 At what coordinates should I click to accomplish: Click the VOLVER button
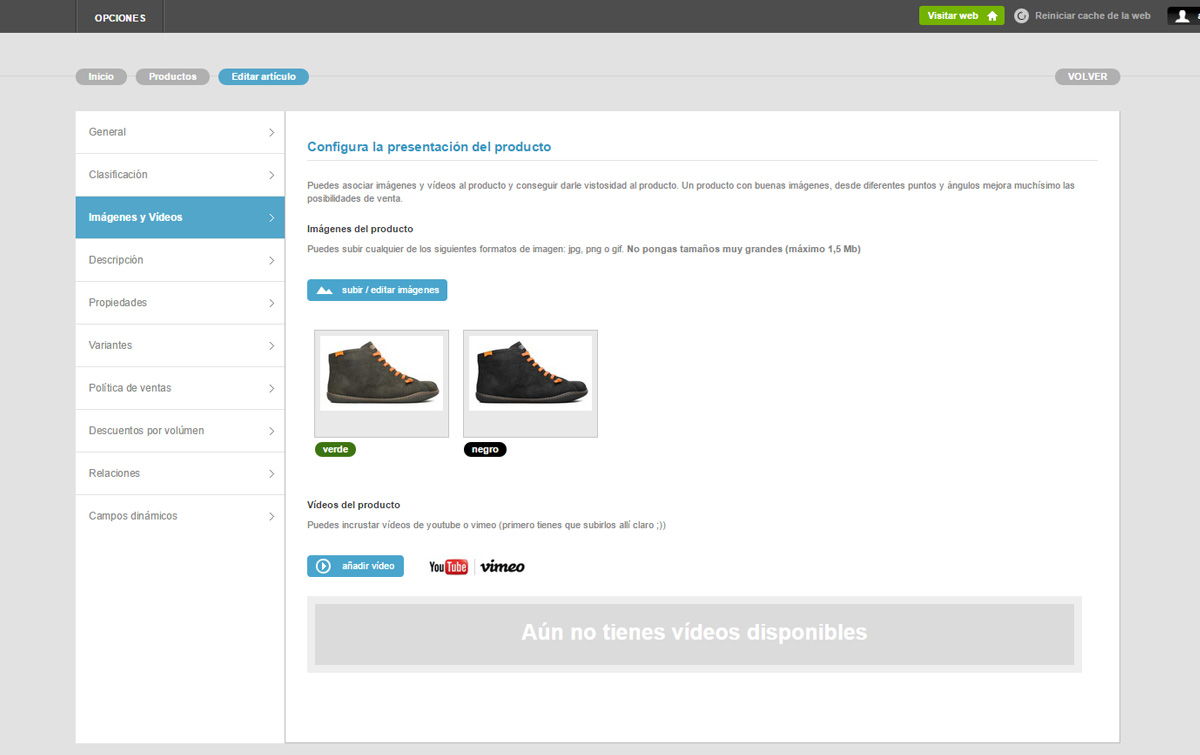pos(1087,77)
